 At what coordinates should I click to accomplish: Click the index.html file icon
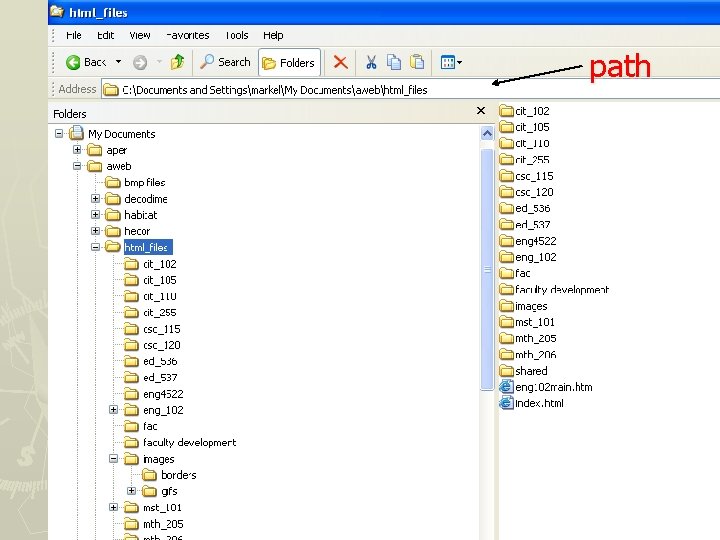[506, 403]
